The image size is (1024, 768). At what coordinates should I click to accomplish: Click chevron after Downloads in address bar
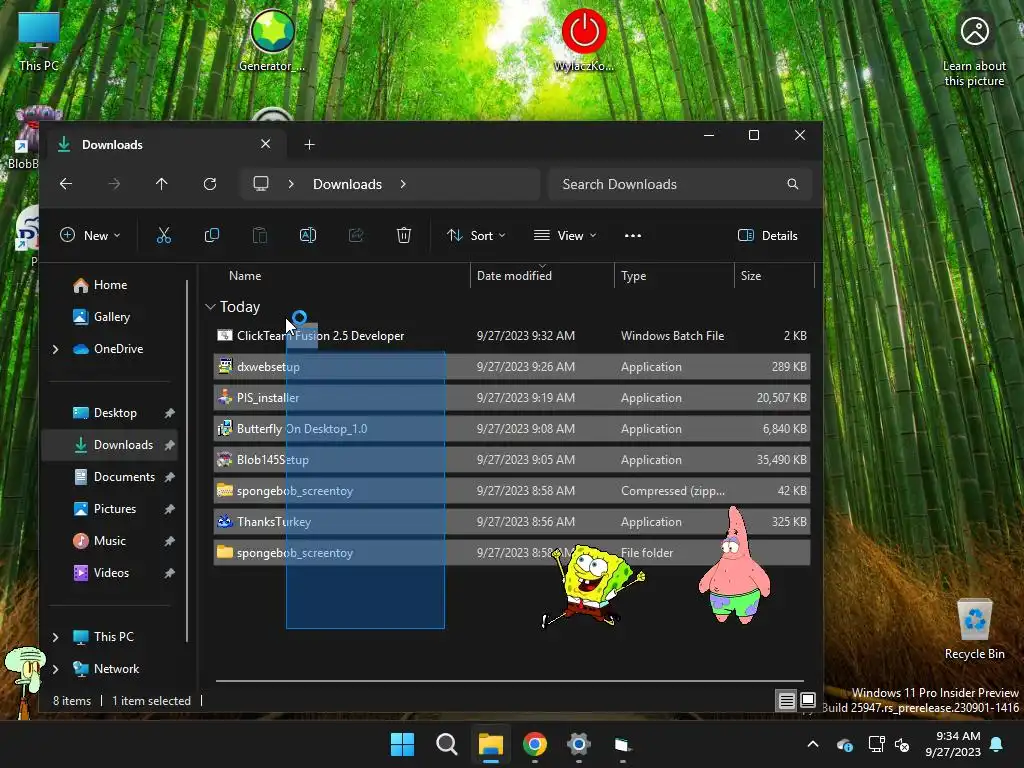coord(403,184)
